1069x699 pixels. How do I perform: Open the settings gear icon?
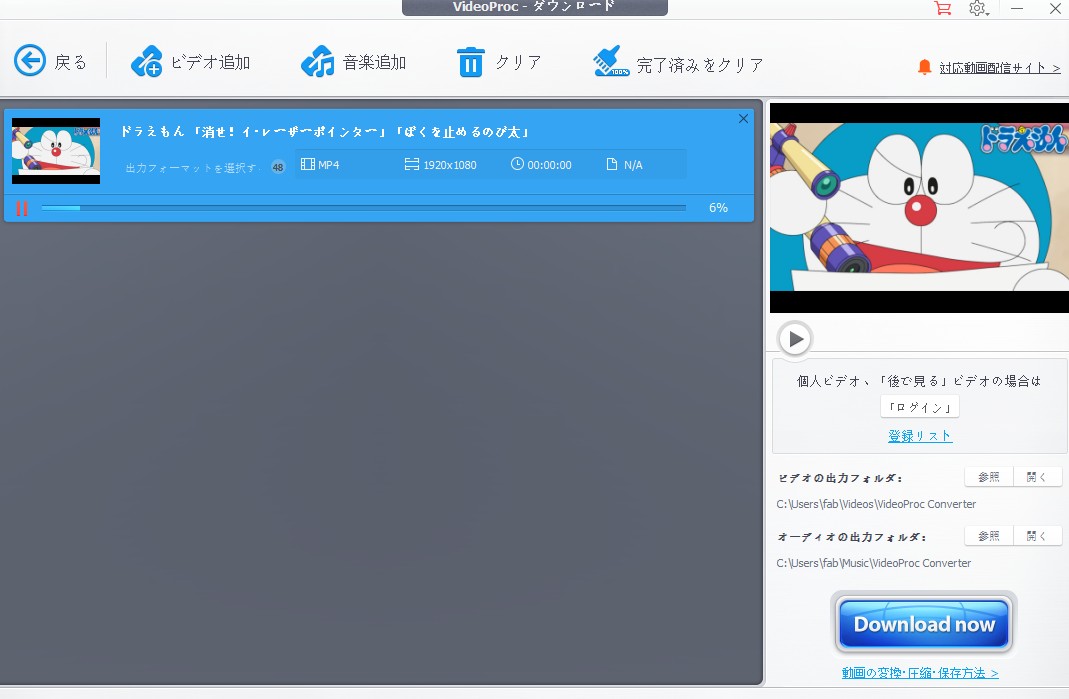(x=978, y=8)
